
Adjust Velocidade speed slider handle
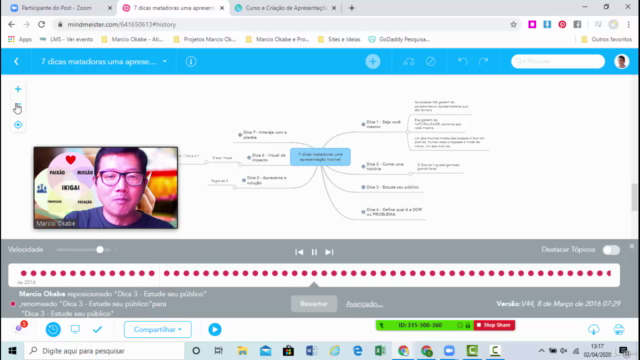point(100,250)
